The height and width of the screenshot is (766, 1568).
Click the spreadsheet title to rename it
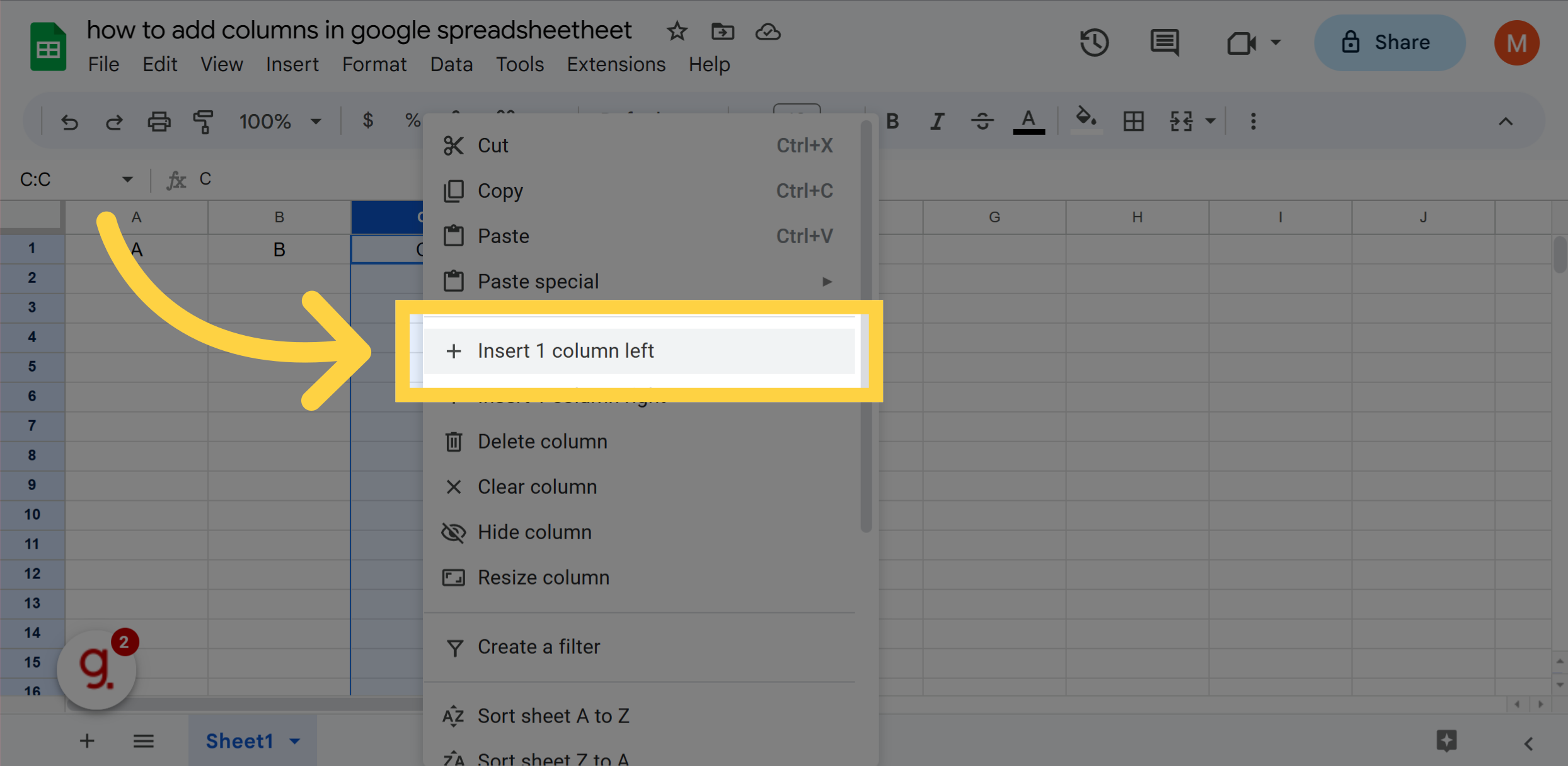359,30
